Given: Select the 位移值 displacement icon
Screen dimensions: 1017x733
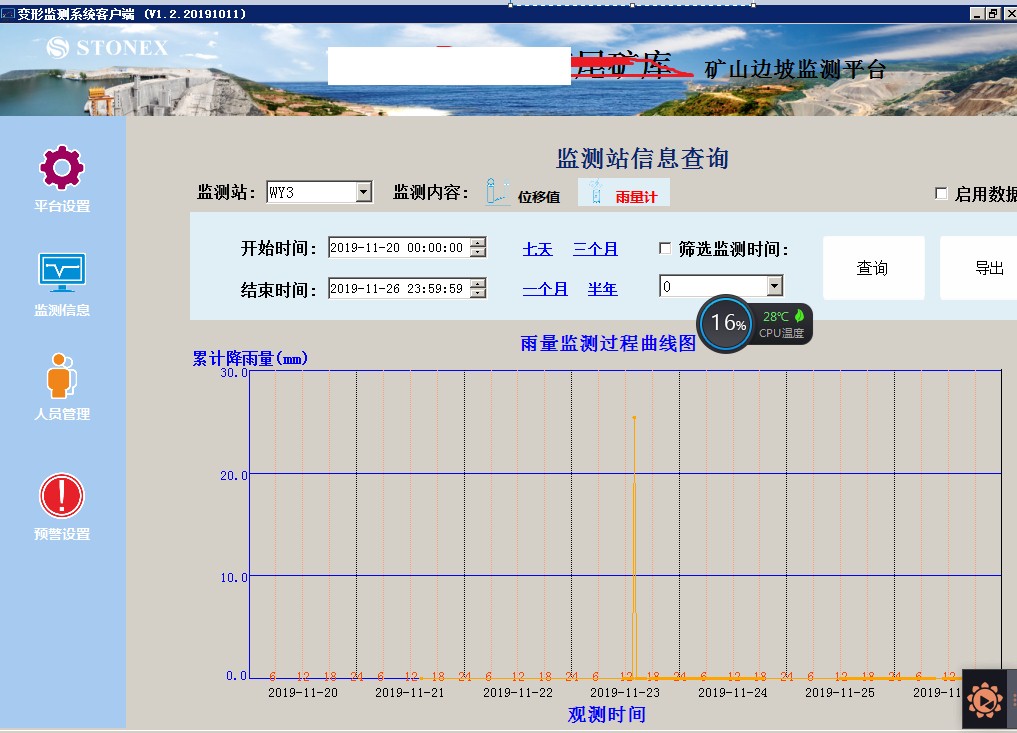Looking at the screenshot, I should 498,192.
